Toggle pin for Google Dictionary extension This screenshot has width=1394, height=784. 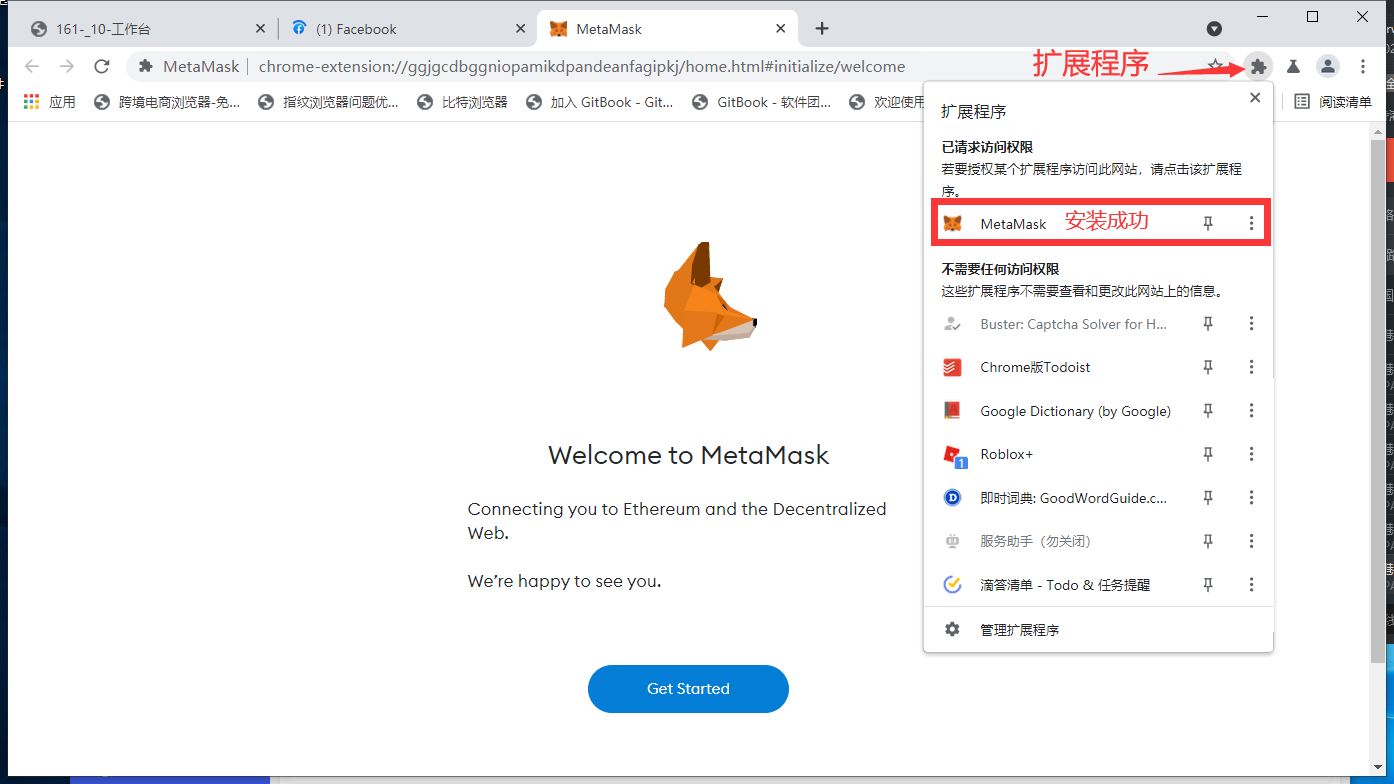(x=1208, y=411)
